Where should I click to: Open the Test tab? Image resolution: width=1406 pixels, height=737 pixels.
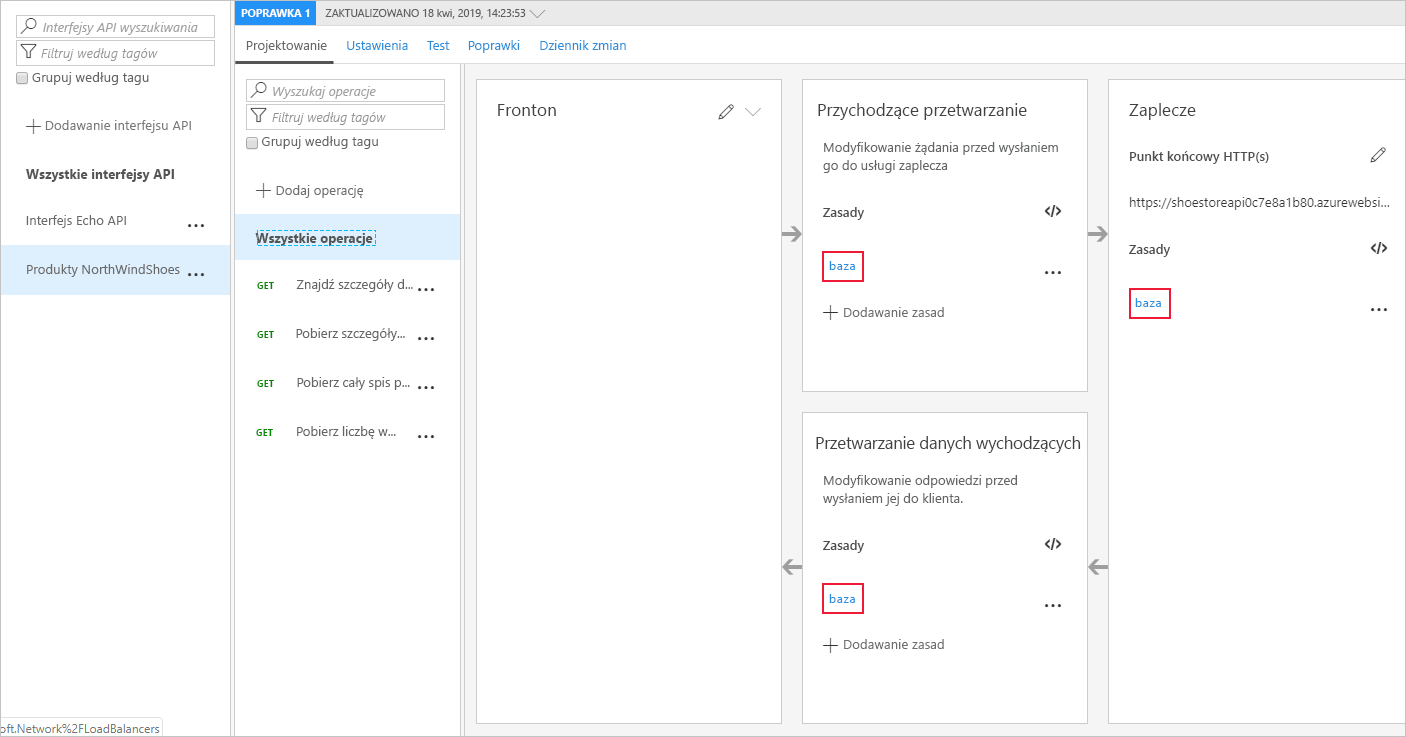pyautogui.click(x=438, y=45)
